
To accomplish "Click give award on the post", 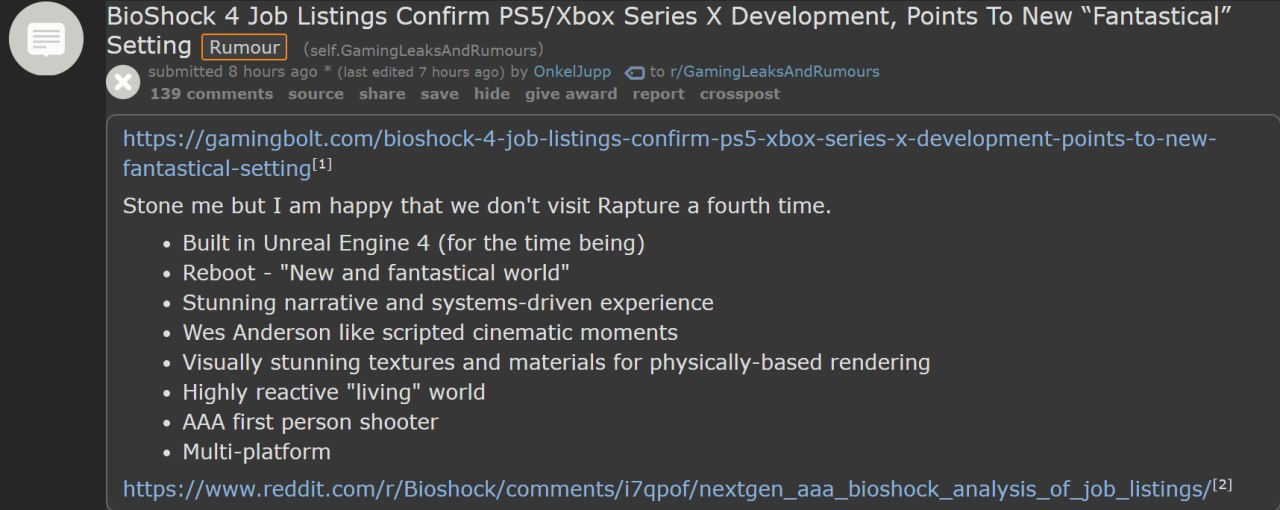I will click(570, 94).
